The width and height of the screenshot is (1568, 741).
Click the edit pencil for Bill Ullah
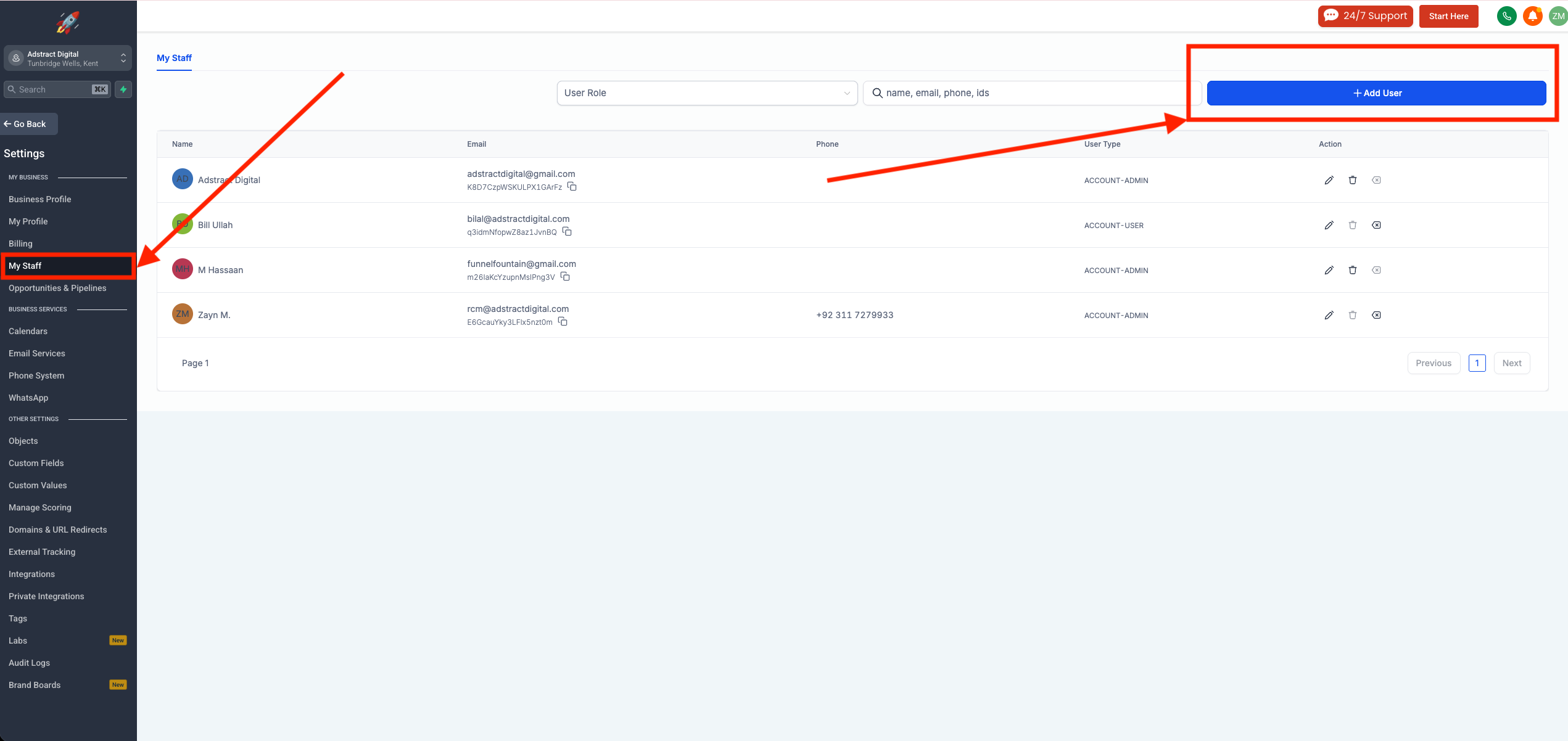coord(1329,225)
